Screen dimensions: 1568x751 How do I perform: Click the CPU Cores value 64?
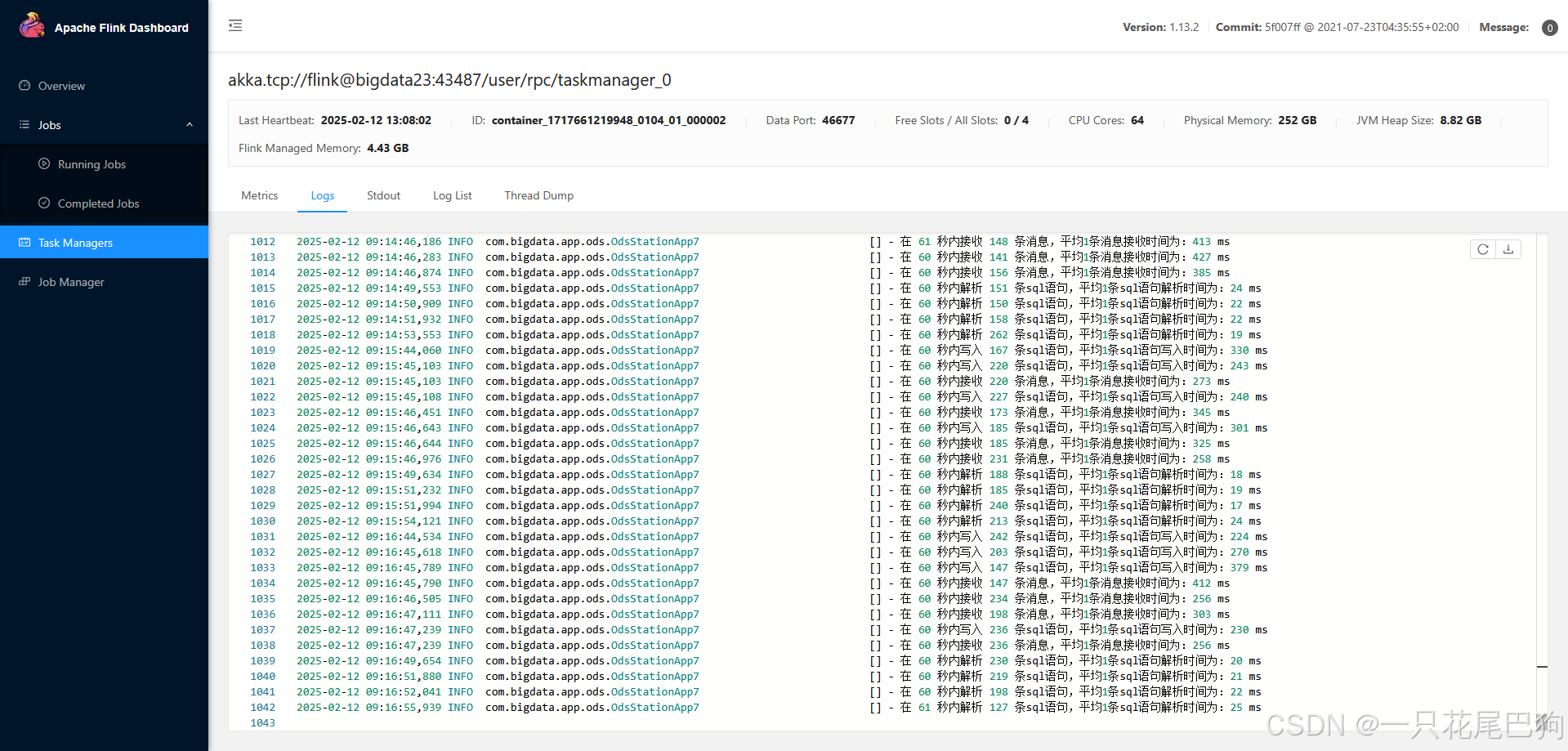(x=1137, y=120)
